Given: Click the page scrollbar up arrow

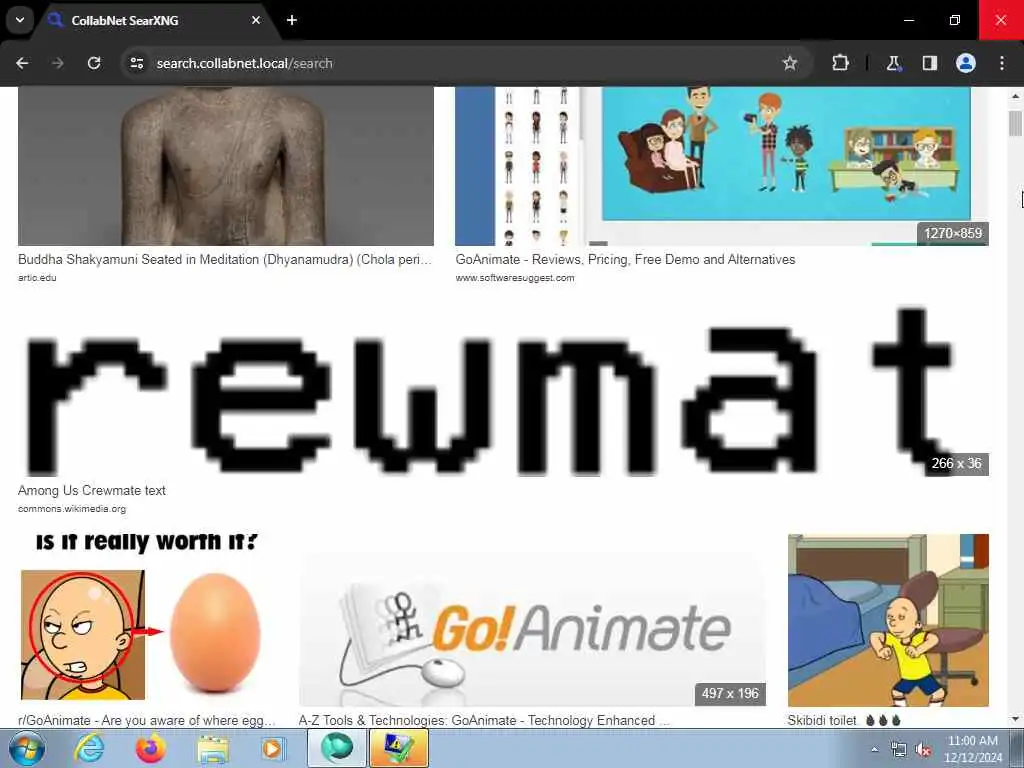Looking at the screenshot, I should pyautogui.click(x=1016, y=96).
